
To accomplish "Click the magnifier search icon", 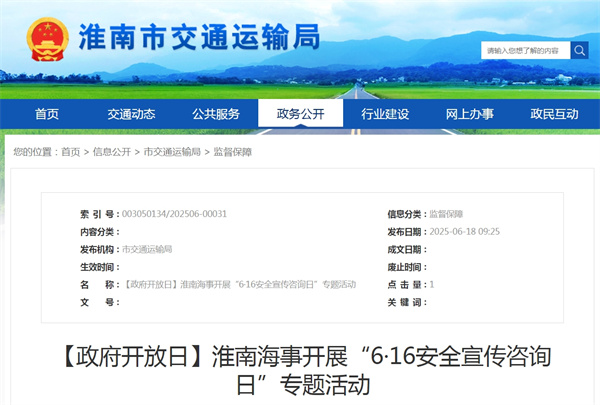I will 580,50.
